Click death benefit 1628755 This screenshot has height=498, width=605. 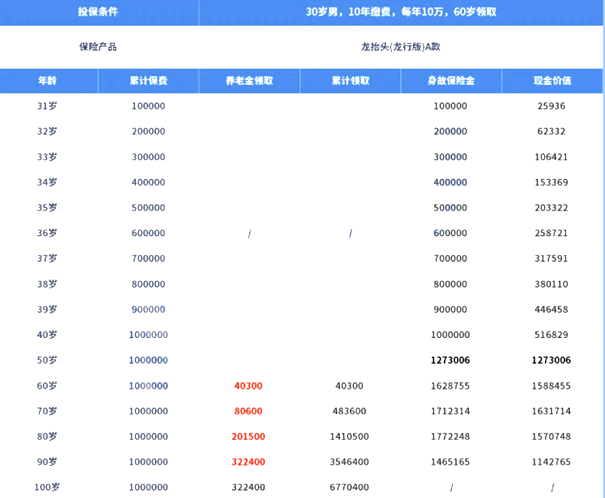point(450,386)
